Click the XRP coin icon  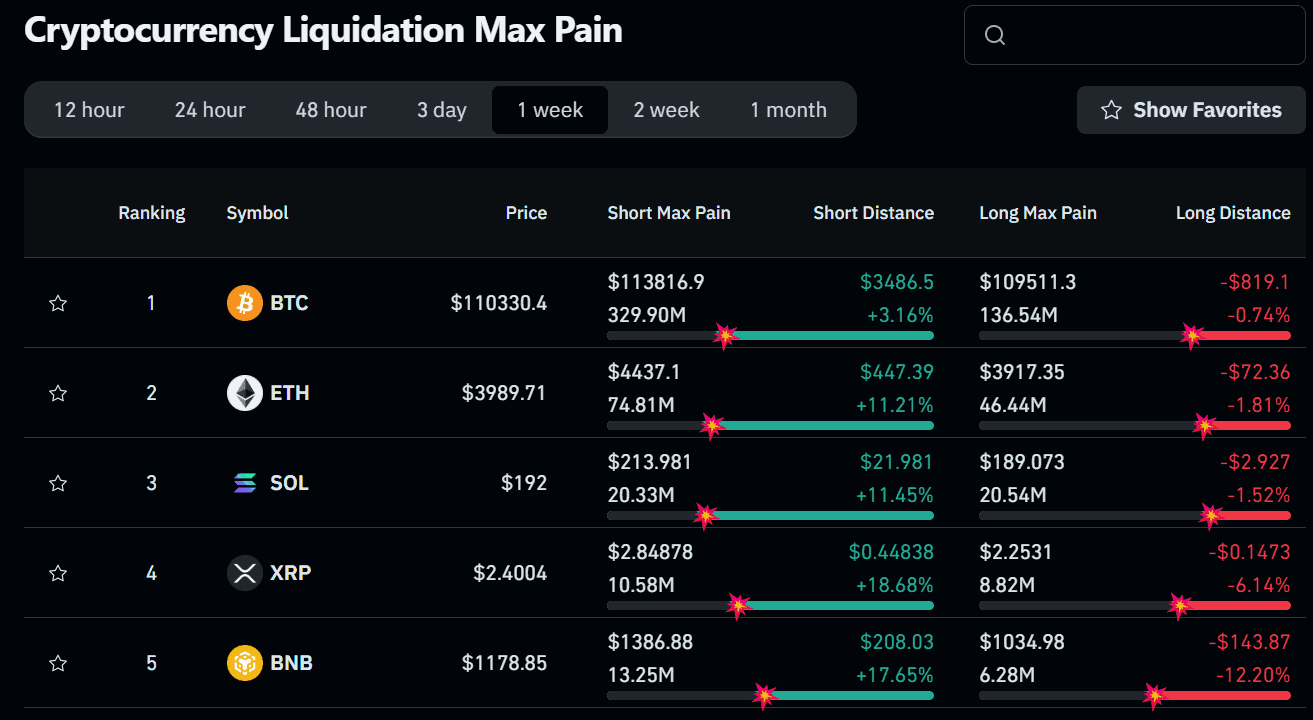pyautogui.click(x=245, y=573)
